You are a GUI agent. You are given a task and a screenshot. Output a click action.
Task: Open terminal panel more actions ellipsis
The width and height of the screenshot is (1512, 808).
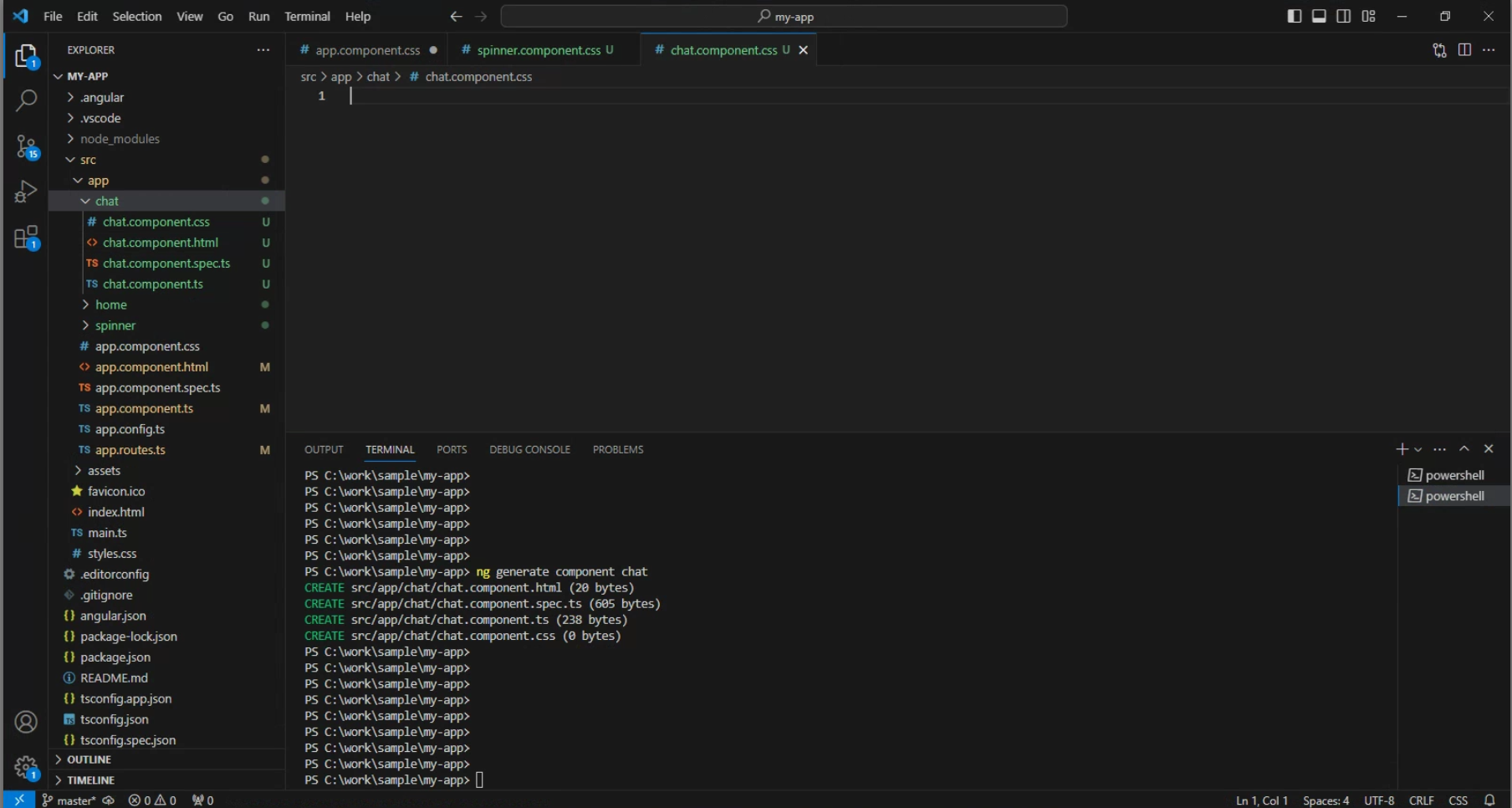[x=1439, y=449]
